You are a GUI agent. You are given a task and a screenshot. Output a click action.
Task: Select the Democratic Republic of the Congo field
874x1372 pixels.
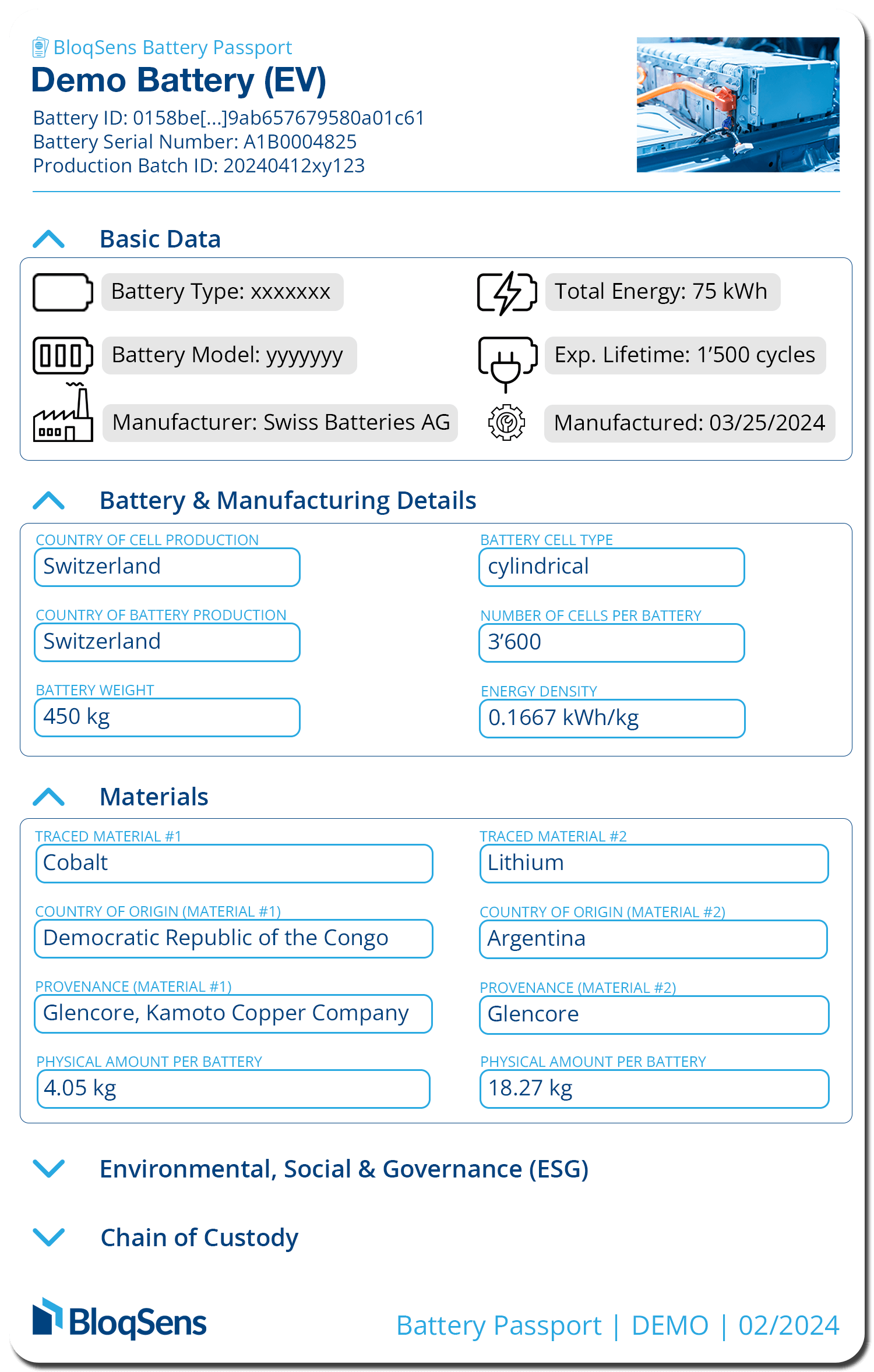coord(234,939)
